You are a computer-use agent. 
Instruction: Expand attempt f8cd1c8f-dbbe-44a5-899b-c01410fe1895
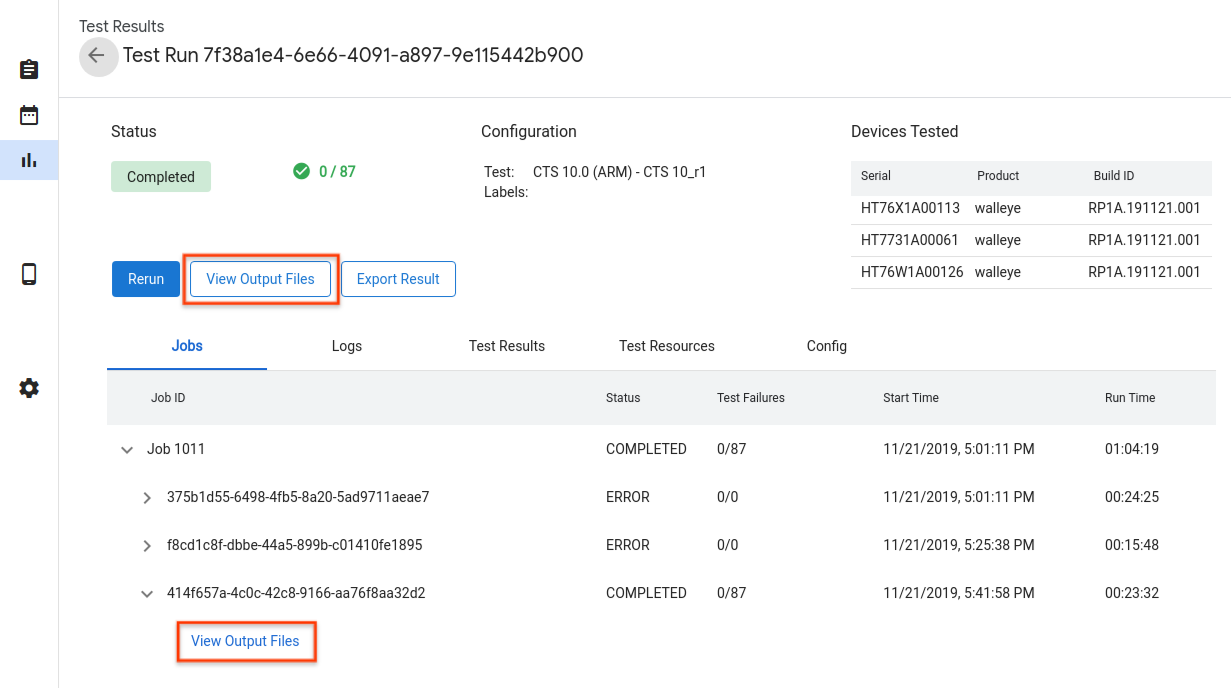(x=147, y=545)
